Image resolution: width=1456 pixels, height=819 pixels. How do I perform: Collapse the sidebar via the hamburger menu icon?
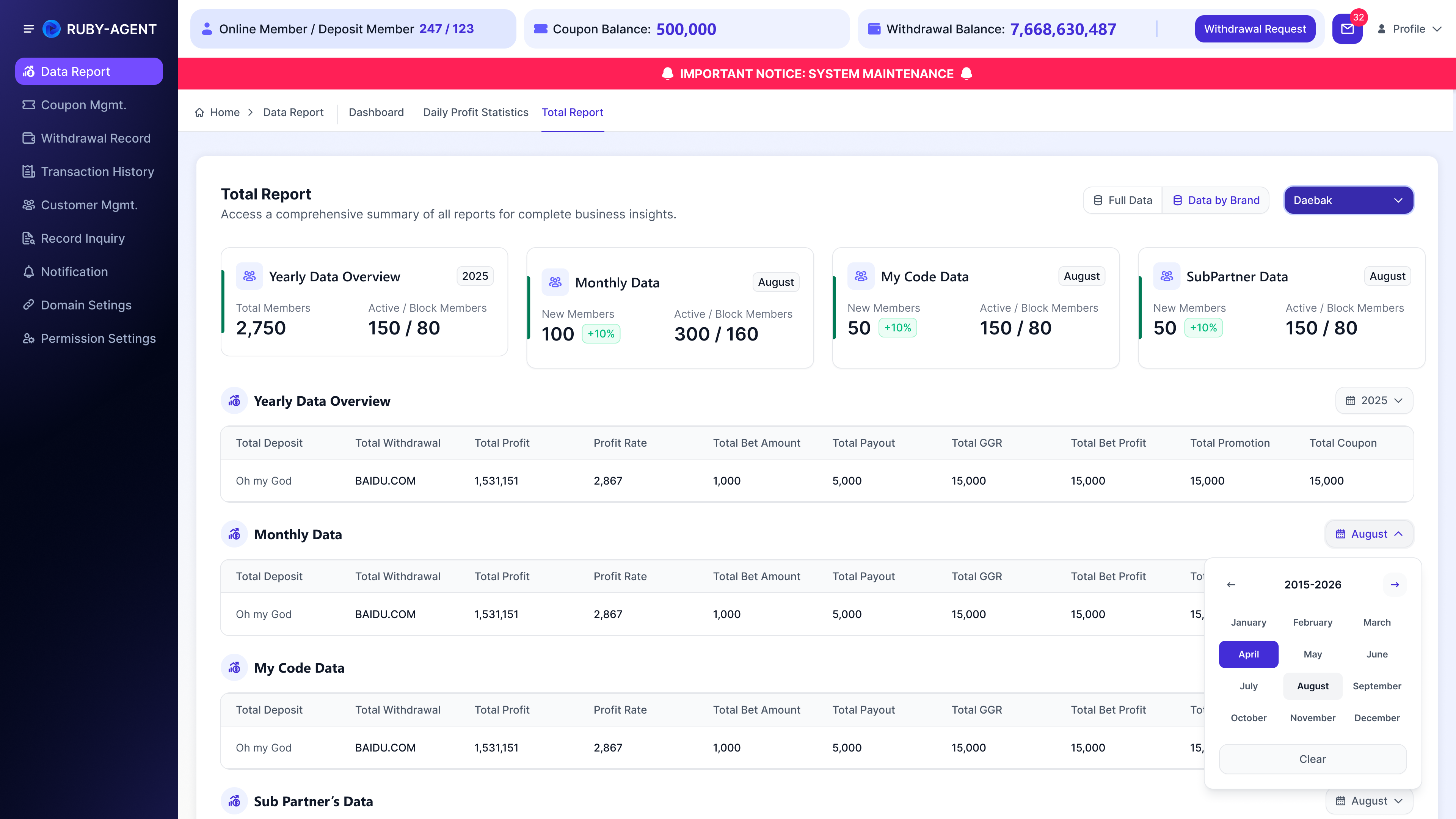coord(28,29)
